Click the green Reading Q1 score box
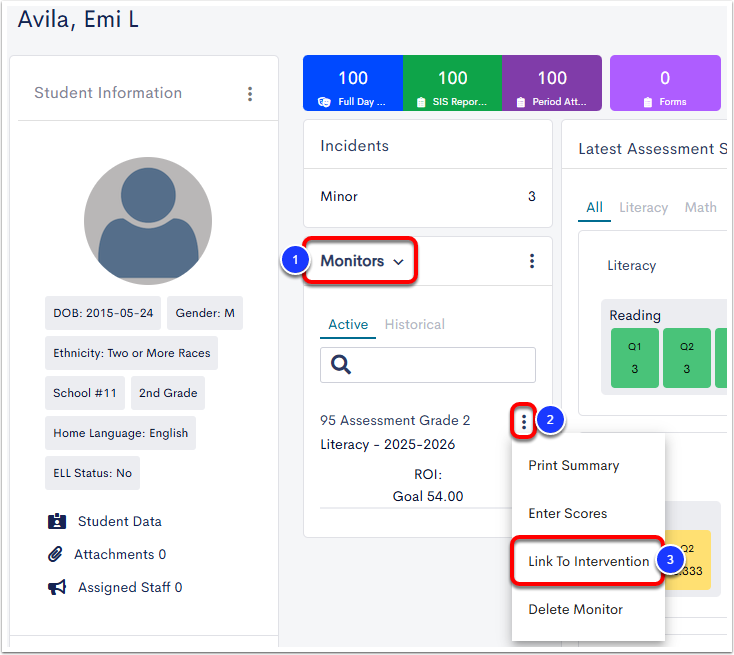 point(635,358)
